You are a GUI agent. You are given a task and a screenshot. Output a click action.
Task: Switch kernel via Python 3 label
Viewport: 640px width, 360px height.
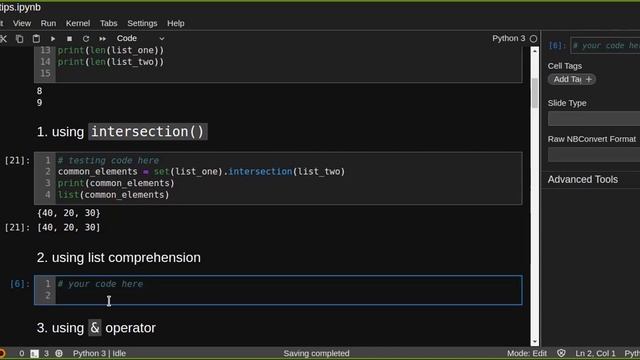(509, 38)
